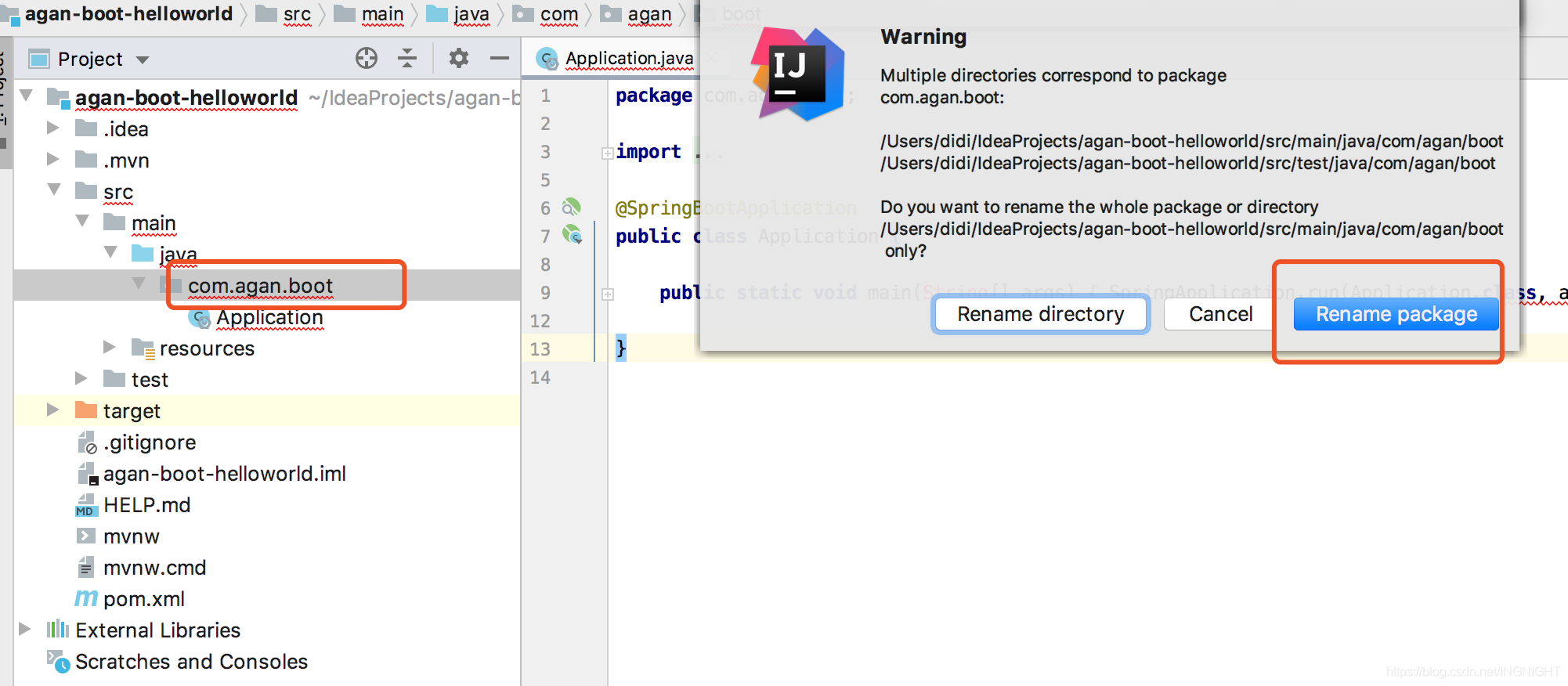This screenshot has width=1568, height=686.
Task: Click the Project panel title label
Action: pos(90,59)
